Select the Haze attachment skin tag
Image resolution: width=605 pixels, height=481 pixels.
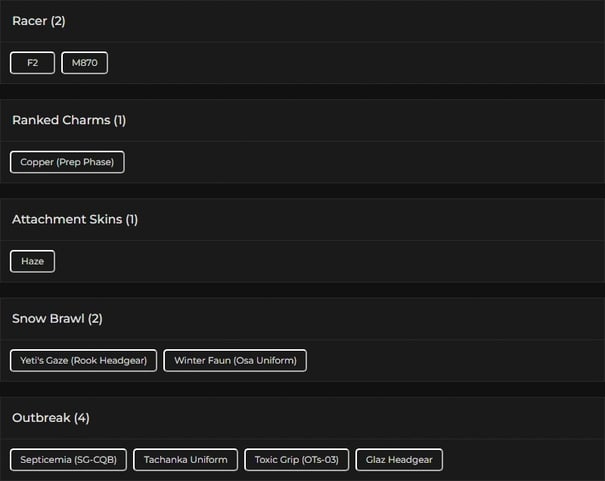(x=32, y=261)
